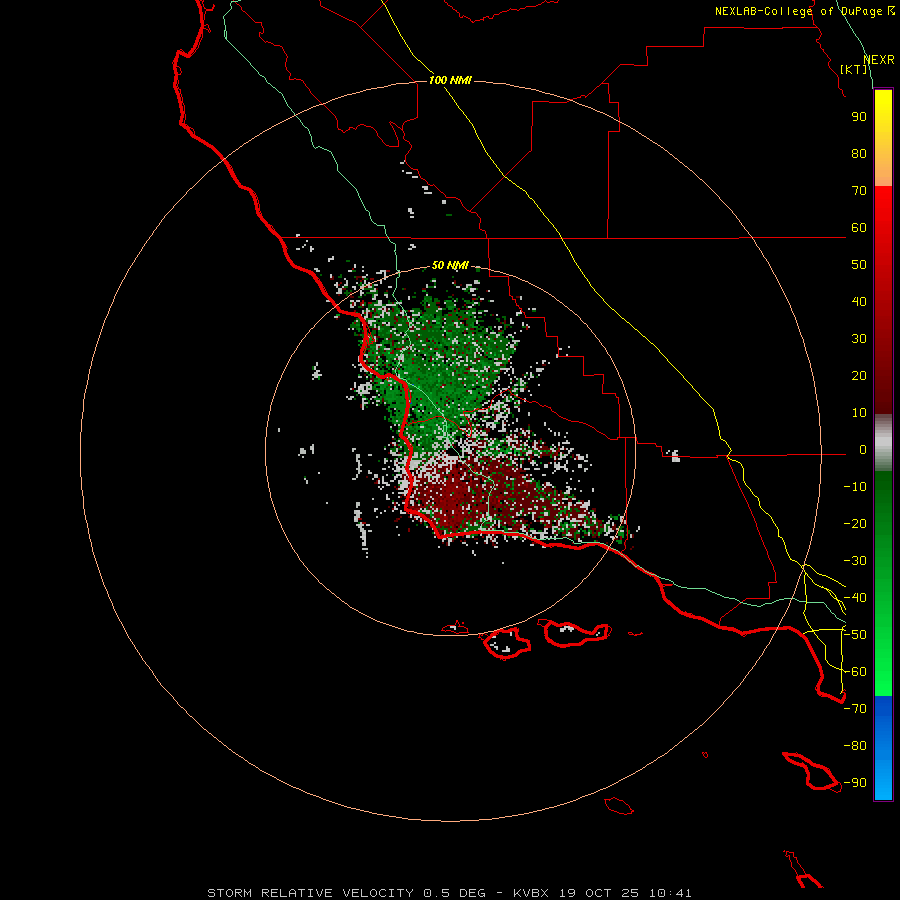
Task: Click the 20 value on the velocity scale
Action: [859, 376]
